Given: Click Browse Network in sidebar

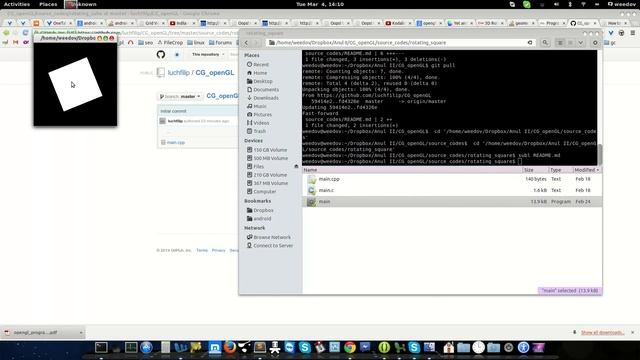Looking at the screenshot, I should click(269, 237).
